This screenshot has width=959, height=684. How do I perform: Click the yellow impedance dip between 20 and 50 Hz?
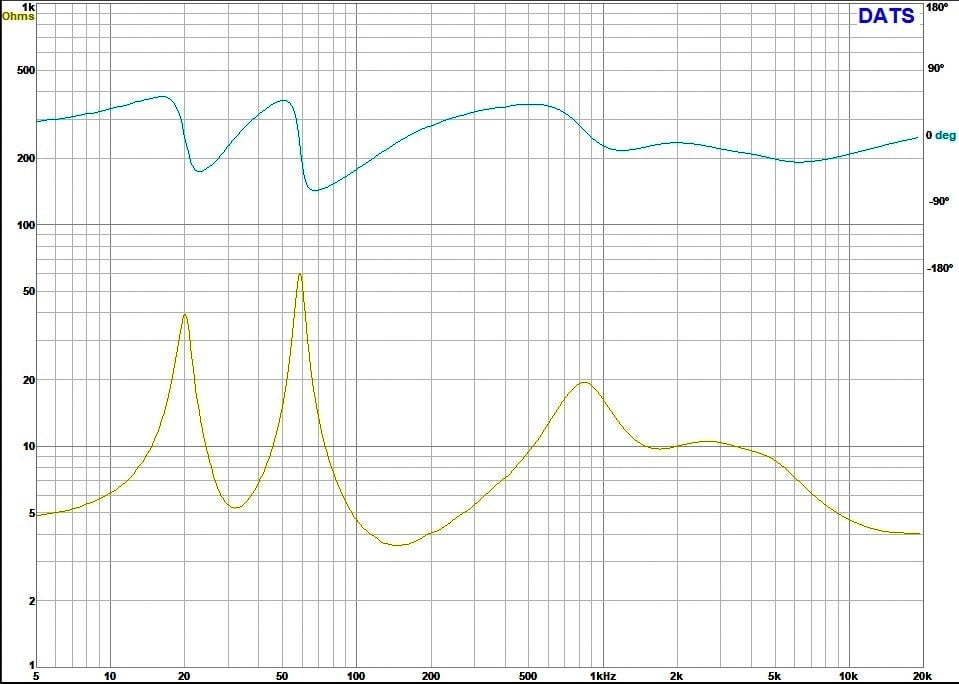click(x=235, y=508)
